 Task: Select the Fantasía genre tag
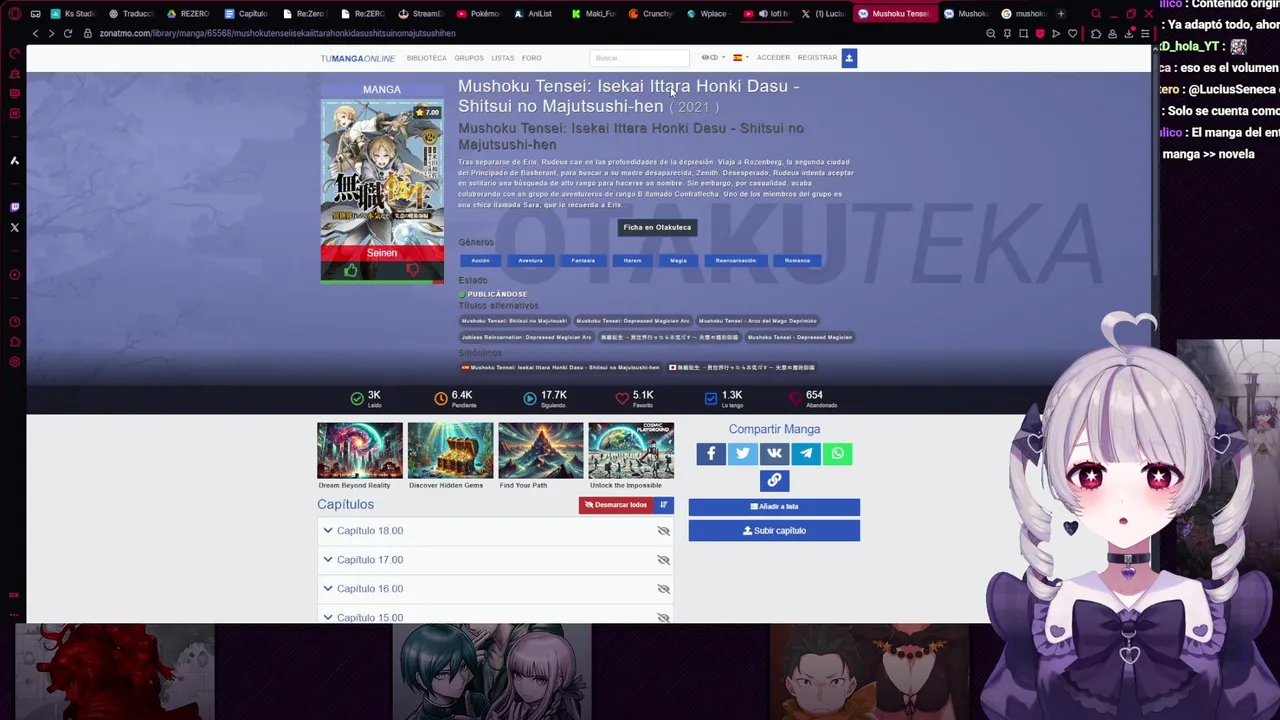click(583, 261)
